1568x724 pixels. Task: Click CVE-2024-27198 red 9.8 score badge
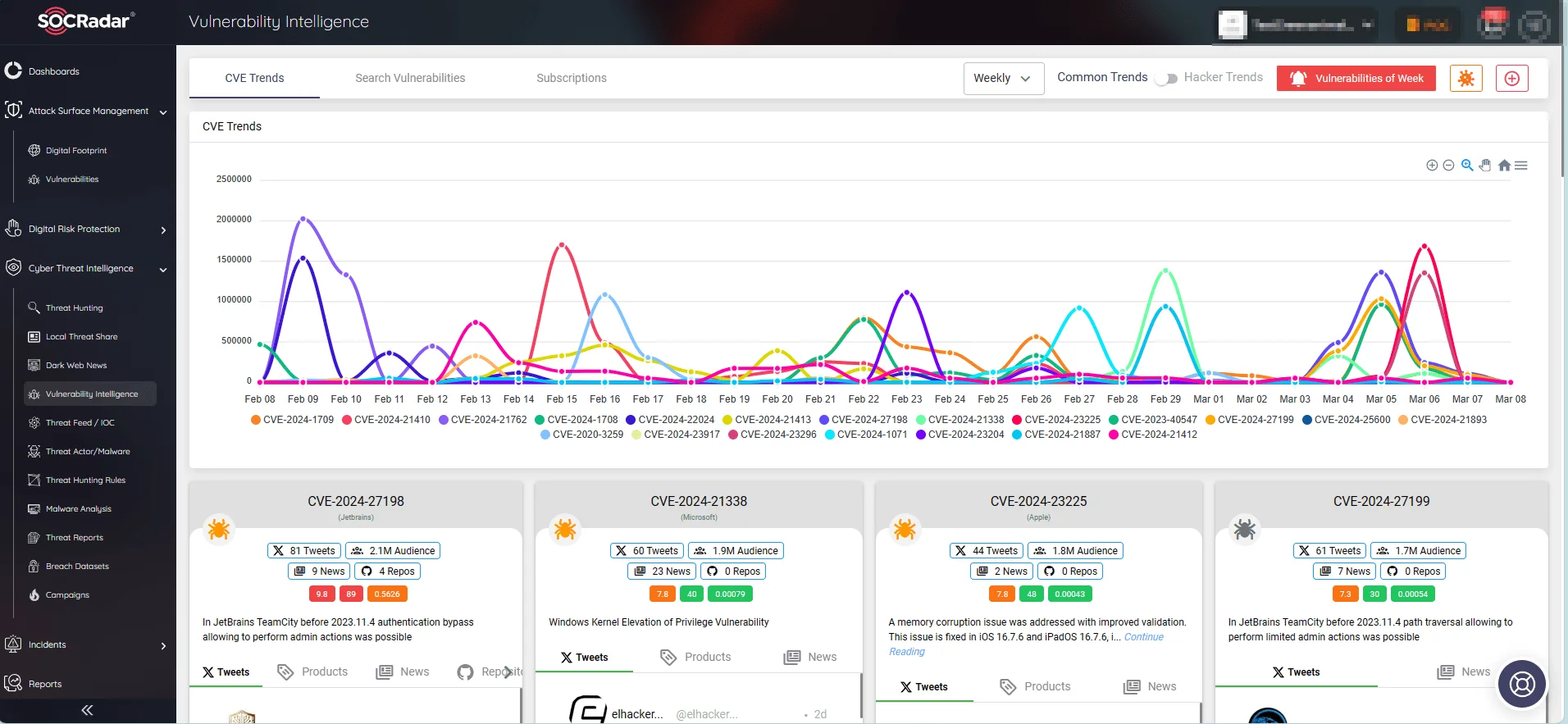point(321,594)
